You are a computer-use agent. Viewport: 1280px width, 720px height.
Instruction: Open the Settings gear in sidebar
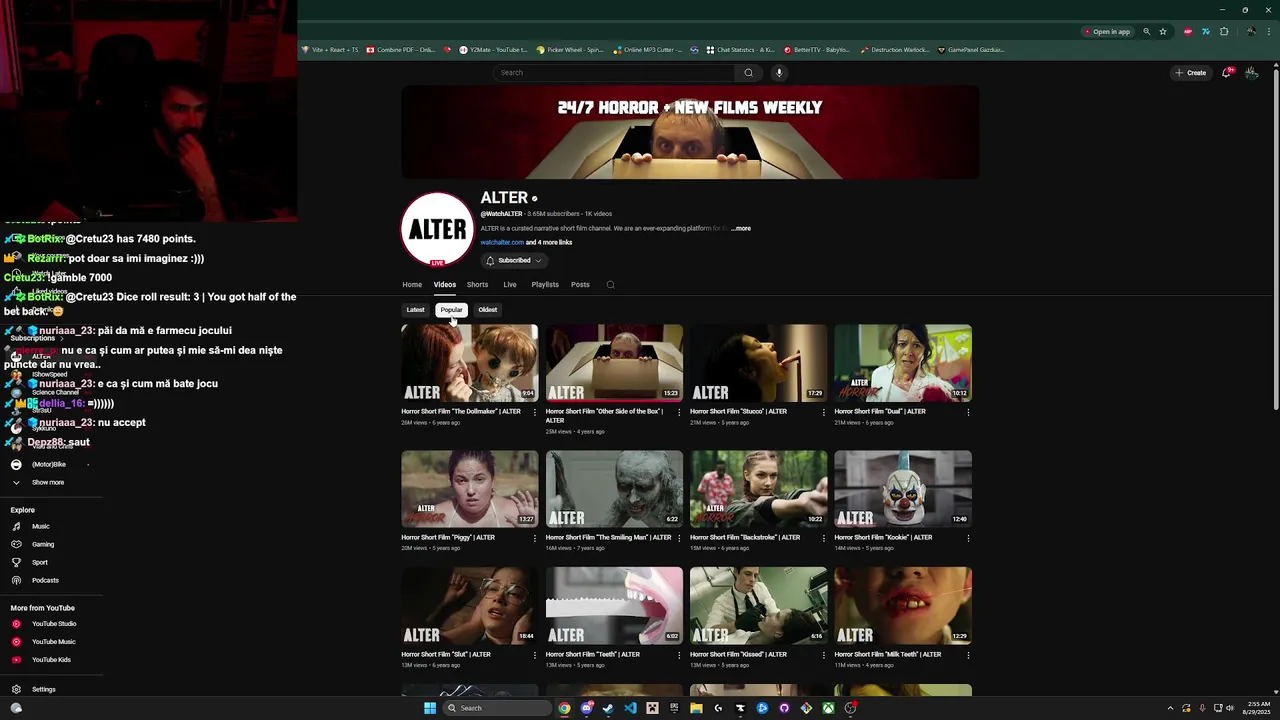(x=16, y=689)
